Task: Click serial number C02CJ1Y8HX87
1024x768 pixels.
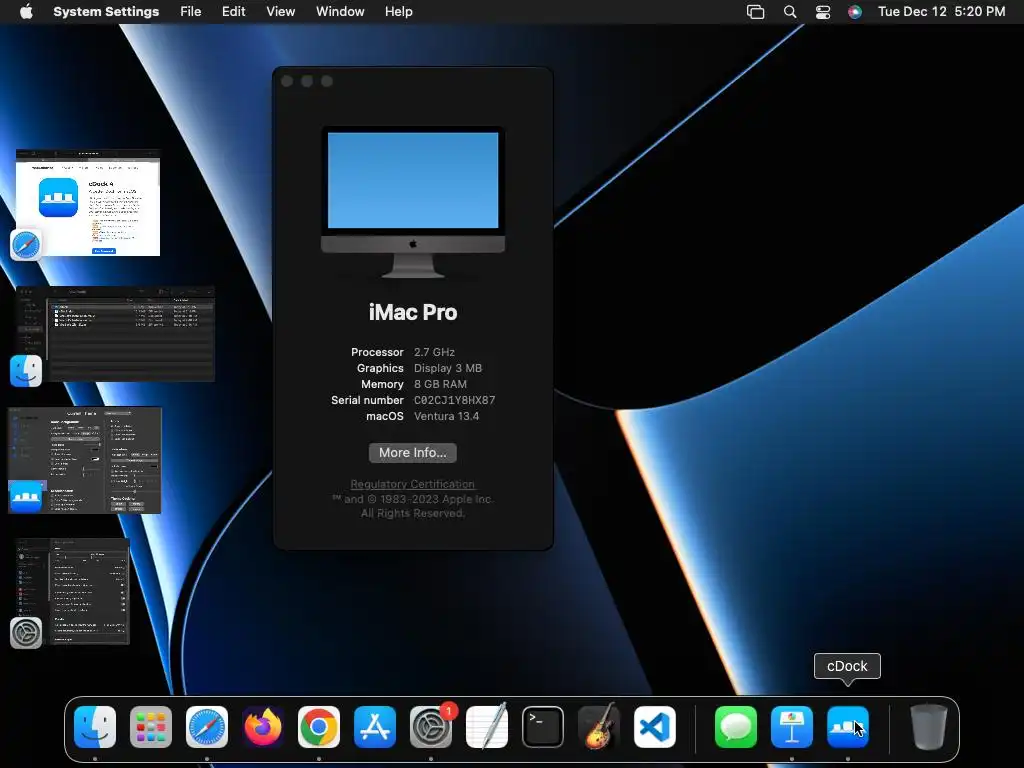Action: coord(455,400)
